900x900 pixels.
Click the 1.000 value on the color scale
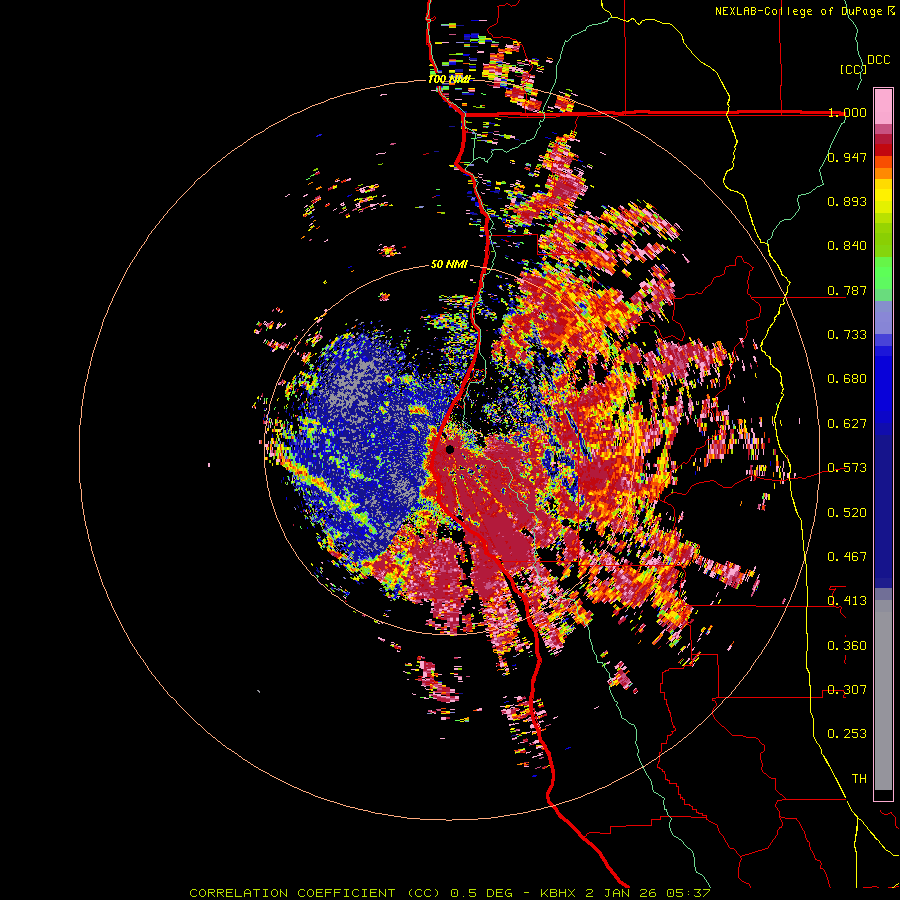[x=847, y=112]
